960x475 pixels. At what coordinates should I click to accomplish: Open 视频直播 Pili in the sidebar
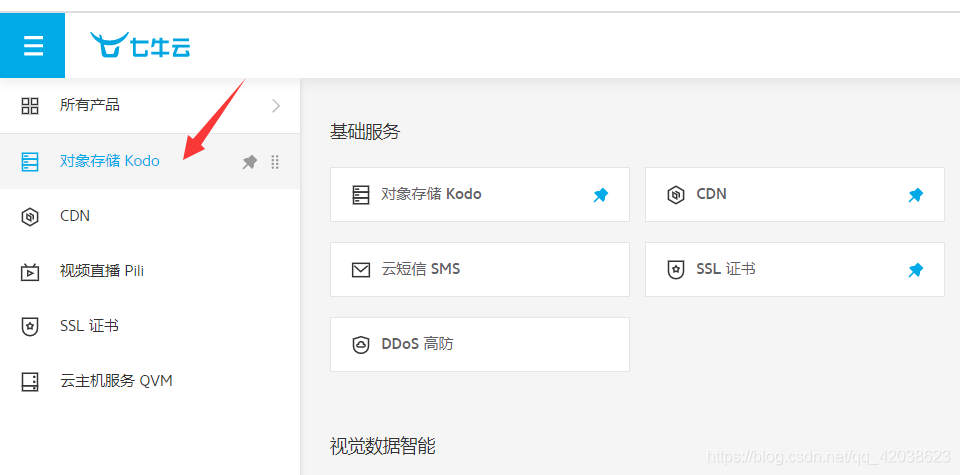pos(150,271)
